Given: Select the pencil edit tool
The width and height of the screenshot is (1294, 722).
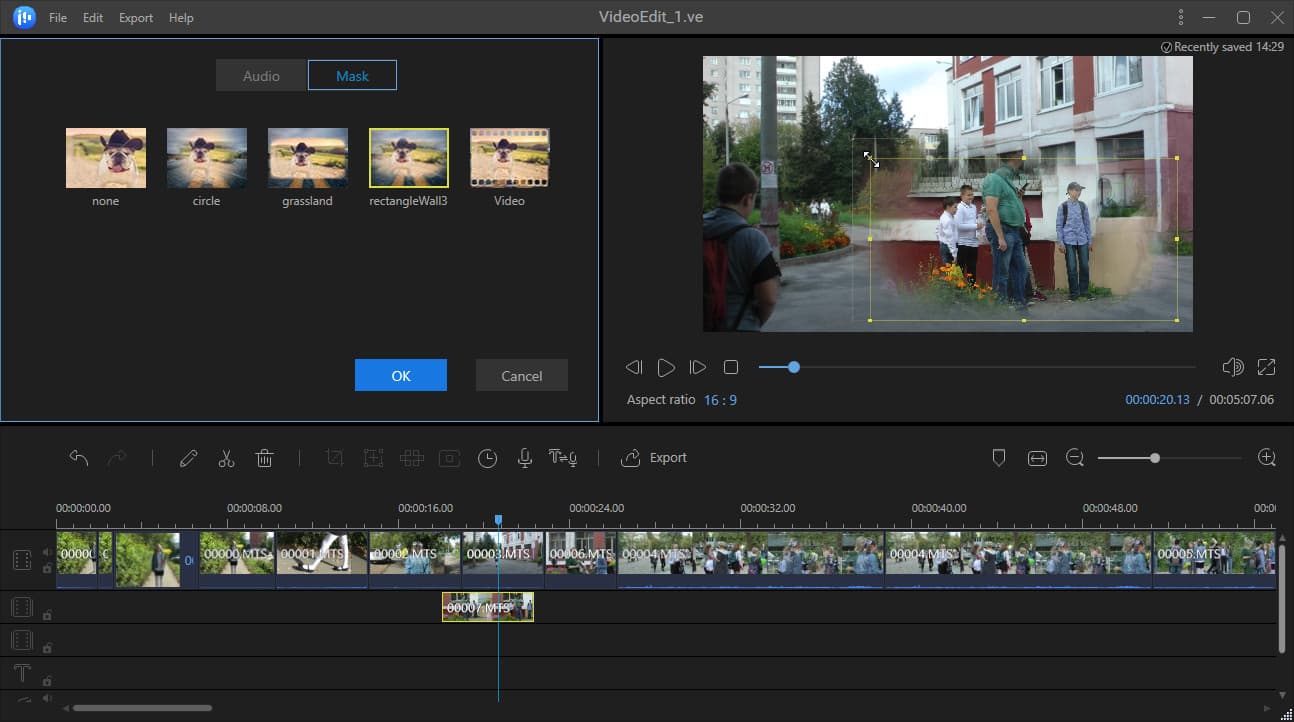Looking at the screenshot, I should (188, 458).
